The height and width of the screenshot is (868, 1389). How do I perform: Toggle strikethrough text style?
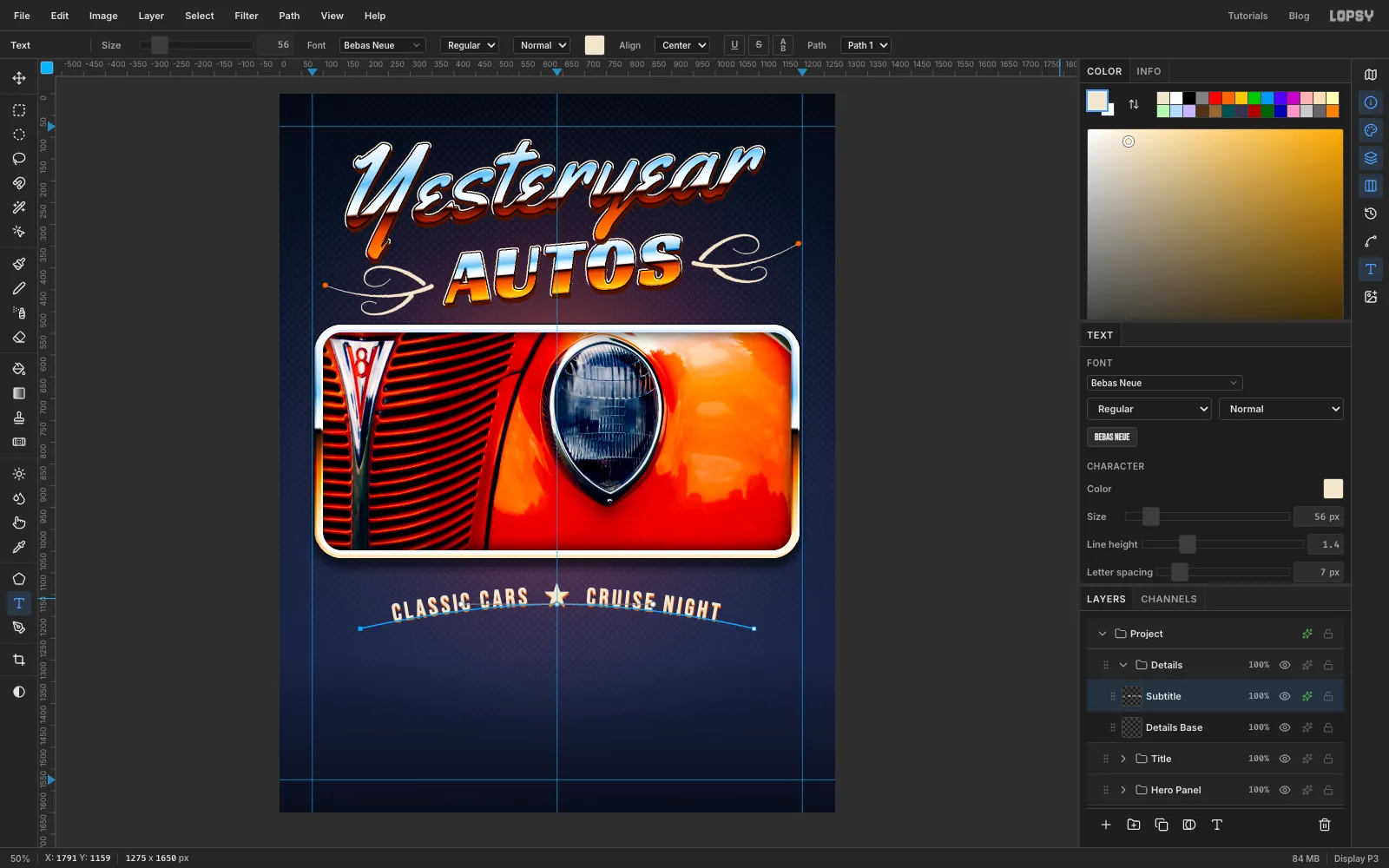click(759, 45)
